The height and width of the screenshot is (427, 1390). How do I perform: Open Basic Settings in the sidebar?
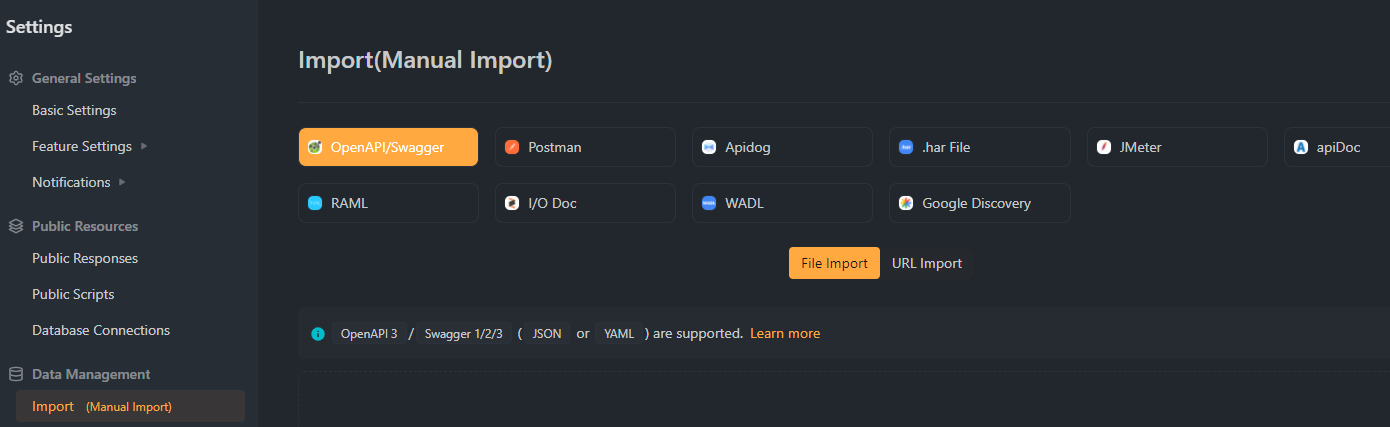pyautogui.click(x=74, y=110)
